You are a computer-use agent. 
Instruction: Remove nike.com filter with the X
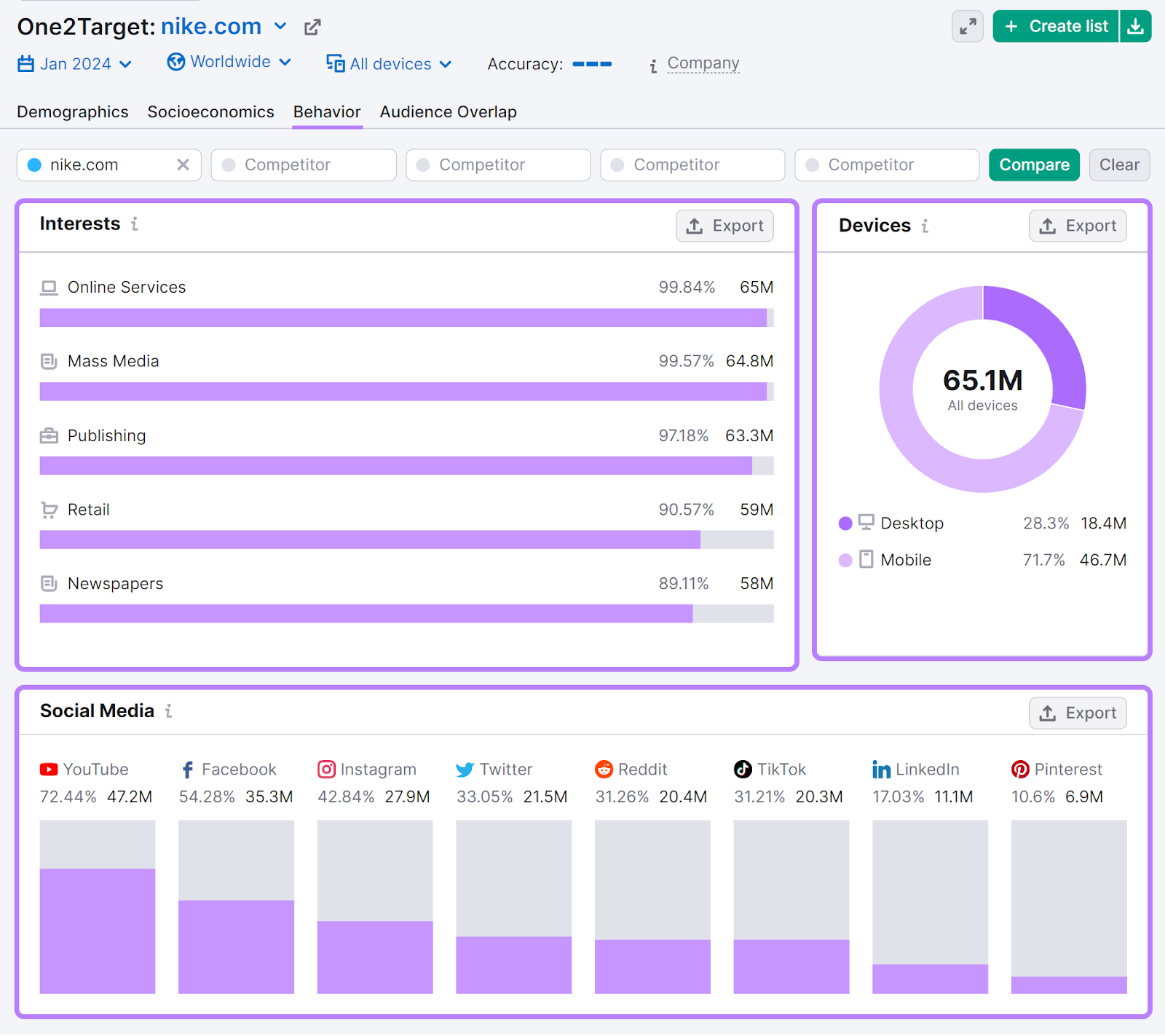(183, 165)
